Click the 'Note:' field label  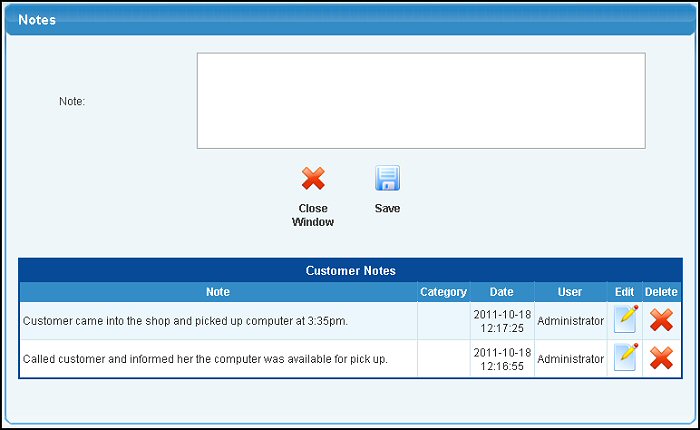(x=72, y=101)
